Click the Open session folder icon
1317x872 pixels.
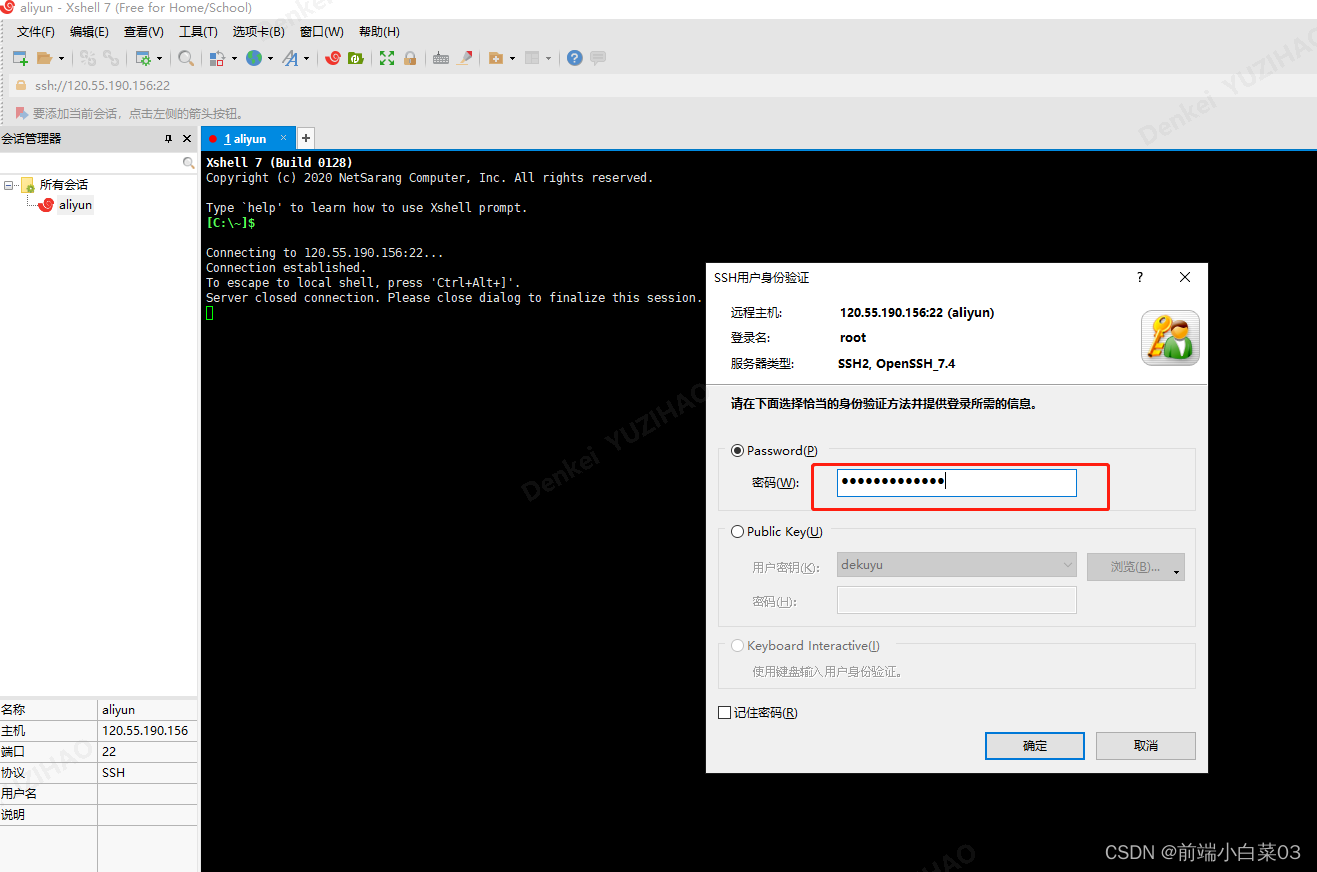pos(44,58)
